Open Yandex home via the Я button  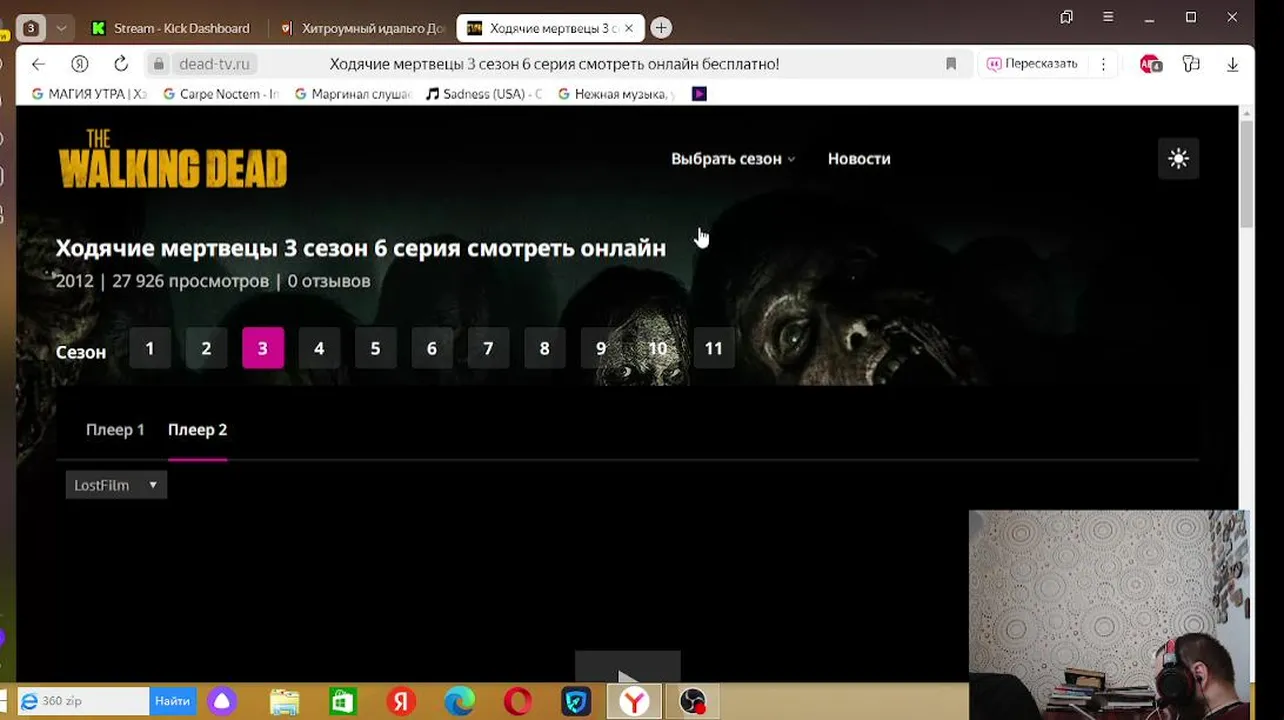click(80, 64)
